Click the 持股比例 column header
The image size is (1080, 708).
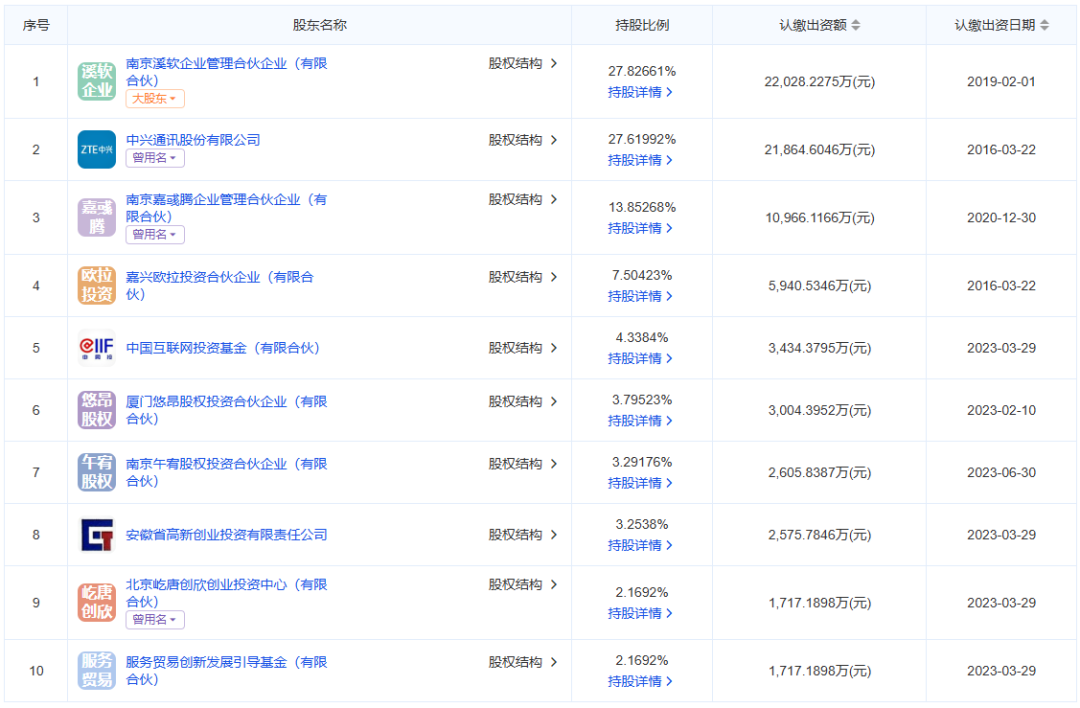(x=642, y=25)
